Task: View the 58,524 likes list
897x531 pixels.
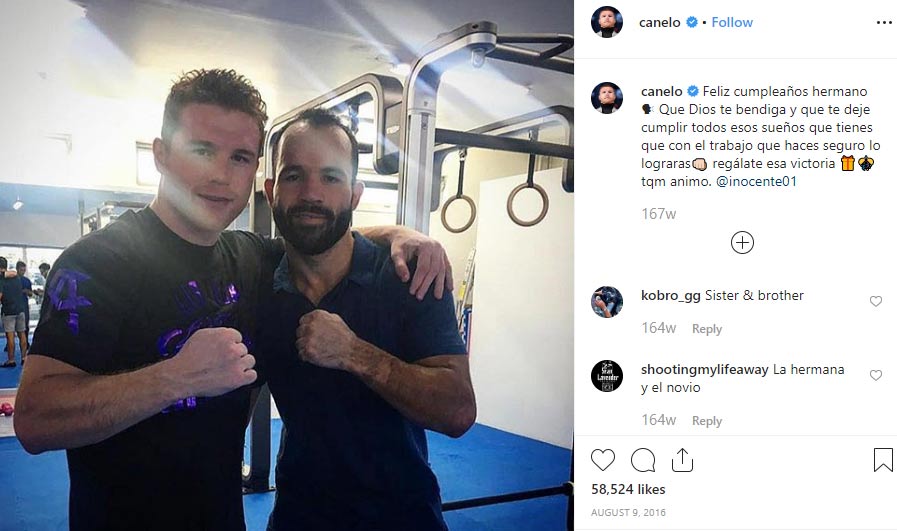Action: click(x=628, y=489)
